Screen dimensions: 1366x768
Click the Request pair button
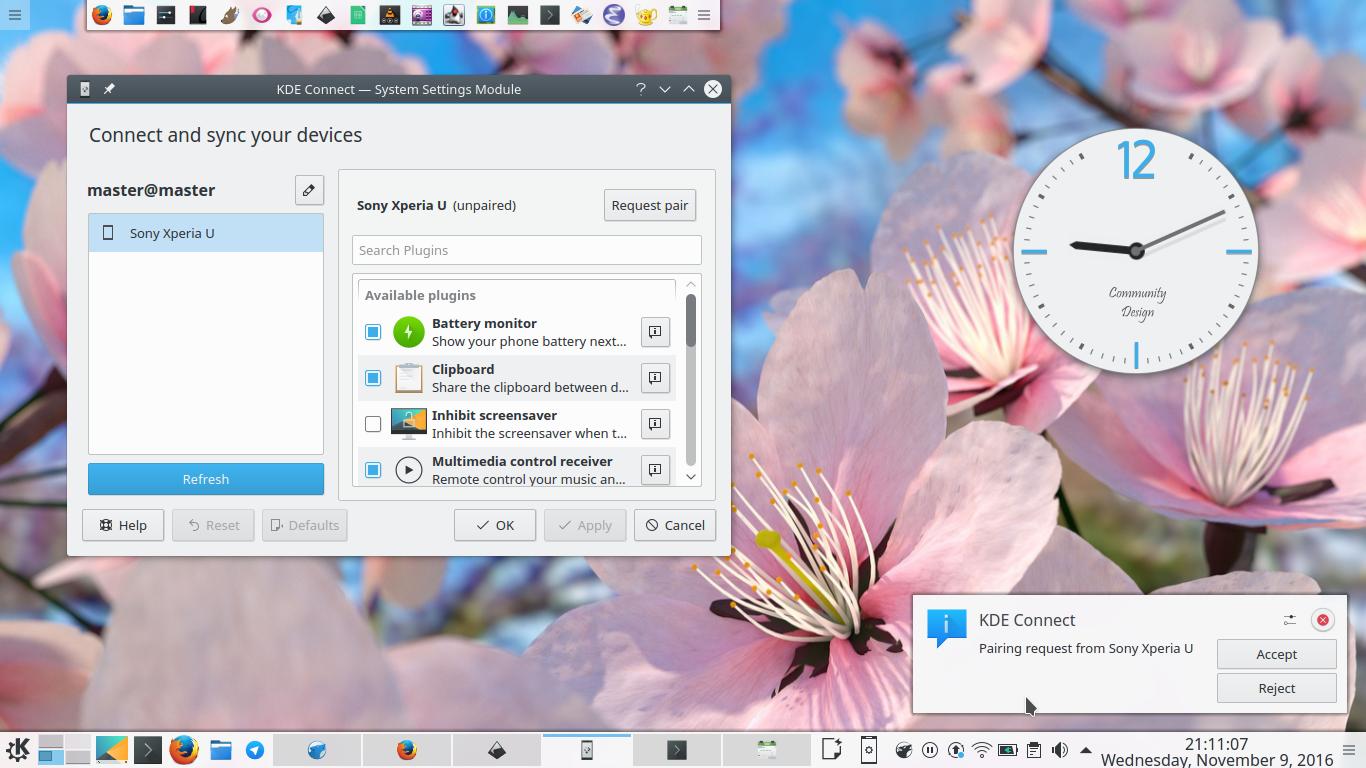click(x=649, y=205)
